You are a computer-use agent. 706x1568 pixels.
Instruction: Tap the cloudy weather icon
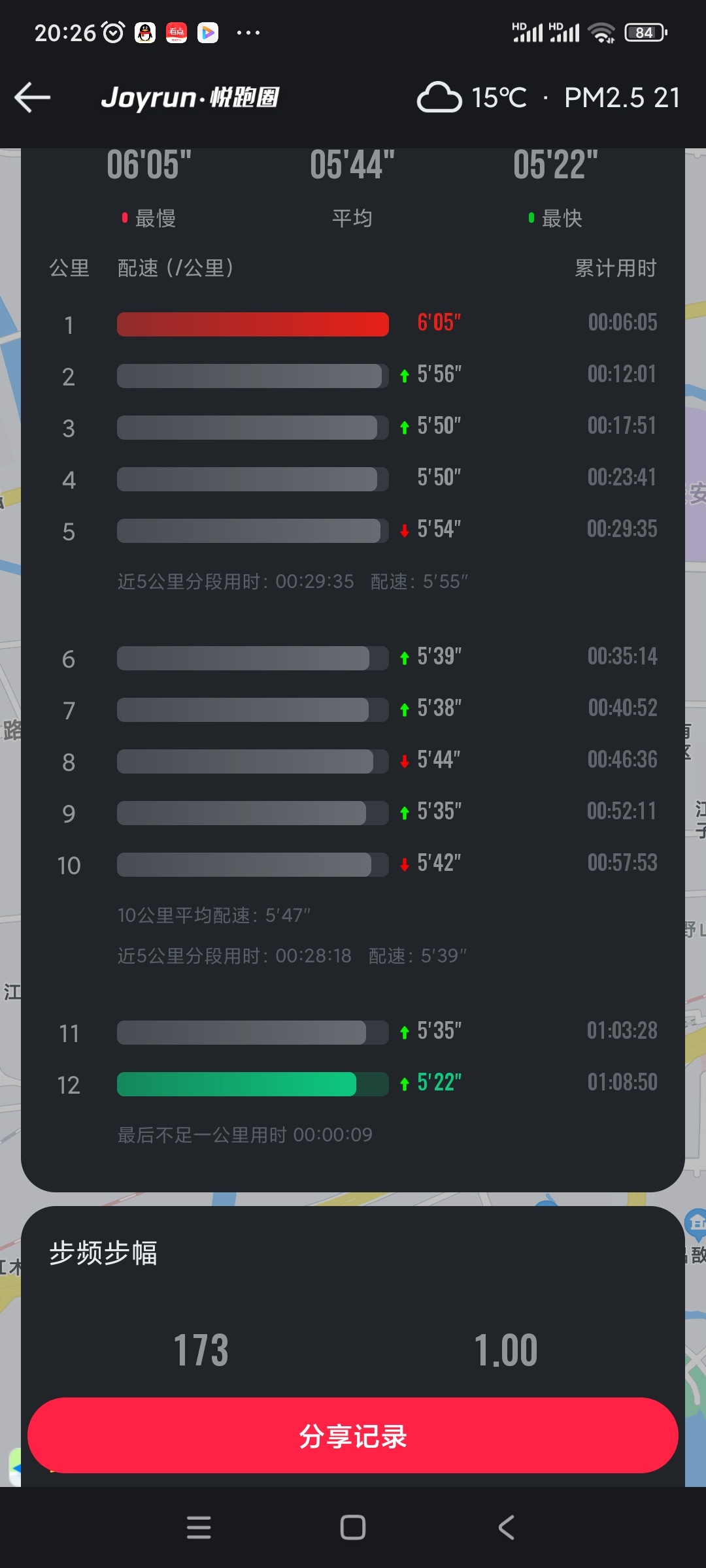439,98
